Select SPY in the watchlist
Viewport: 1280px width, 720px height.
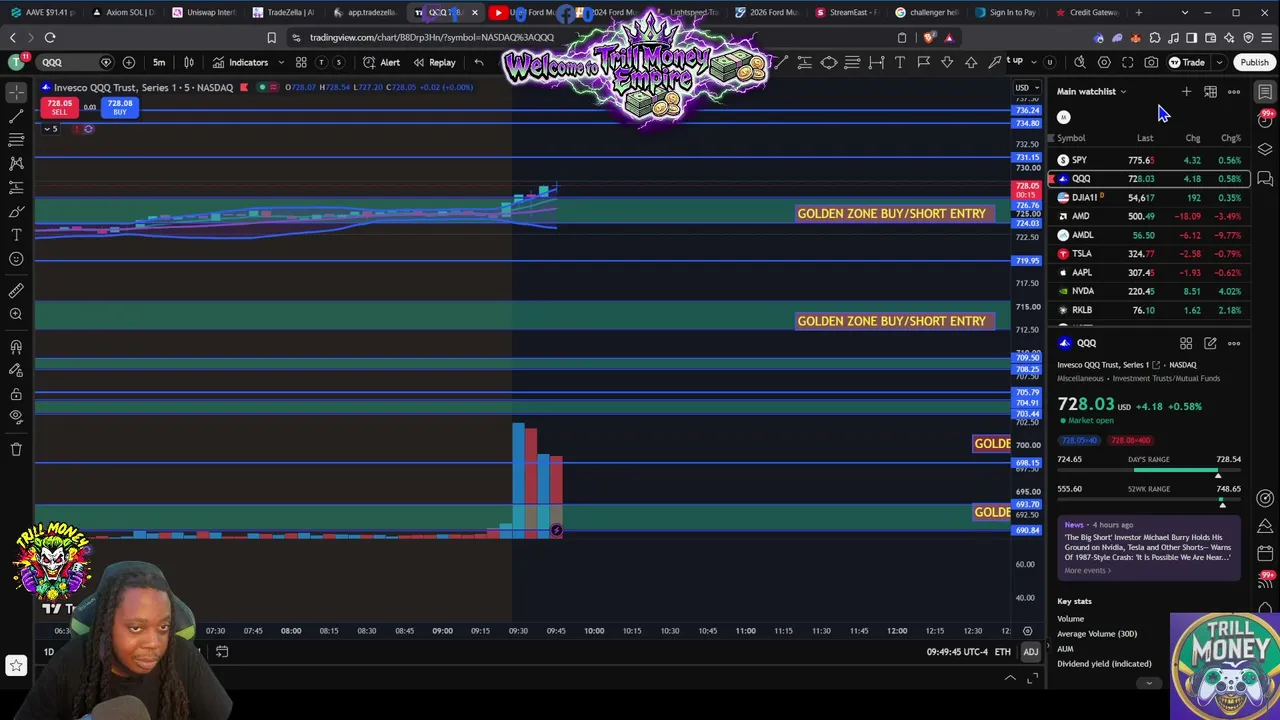point(1149,160)
